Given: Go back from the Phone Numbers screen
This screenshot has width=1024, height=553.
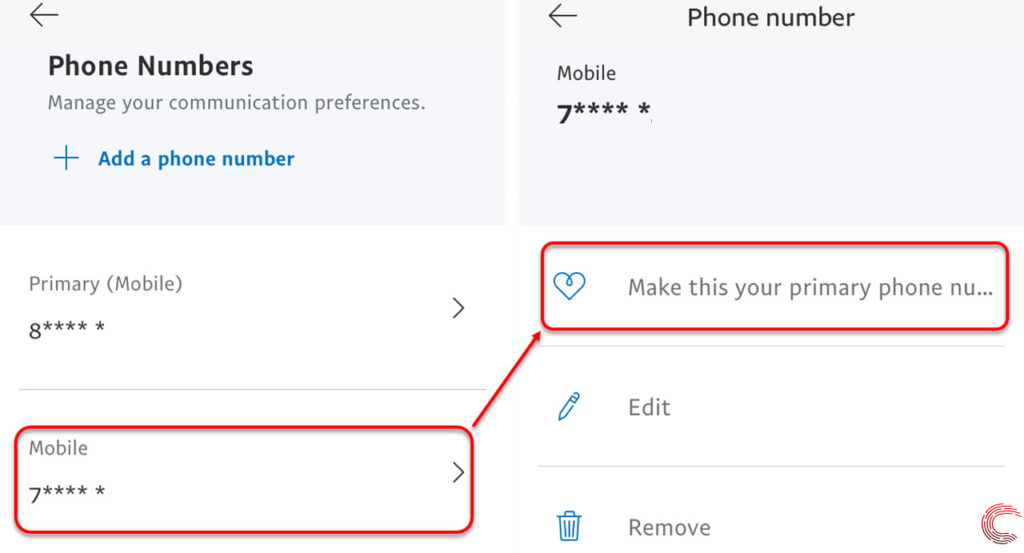Looking at the screenshot, I should click(x=44, y=15).
